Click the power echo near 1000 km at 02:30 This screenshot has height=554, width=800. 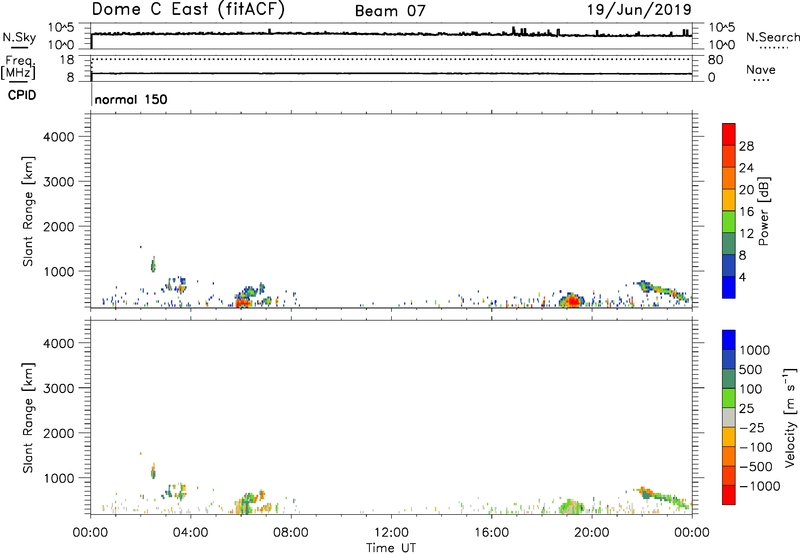click(153, 265)
